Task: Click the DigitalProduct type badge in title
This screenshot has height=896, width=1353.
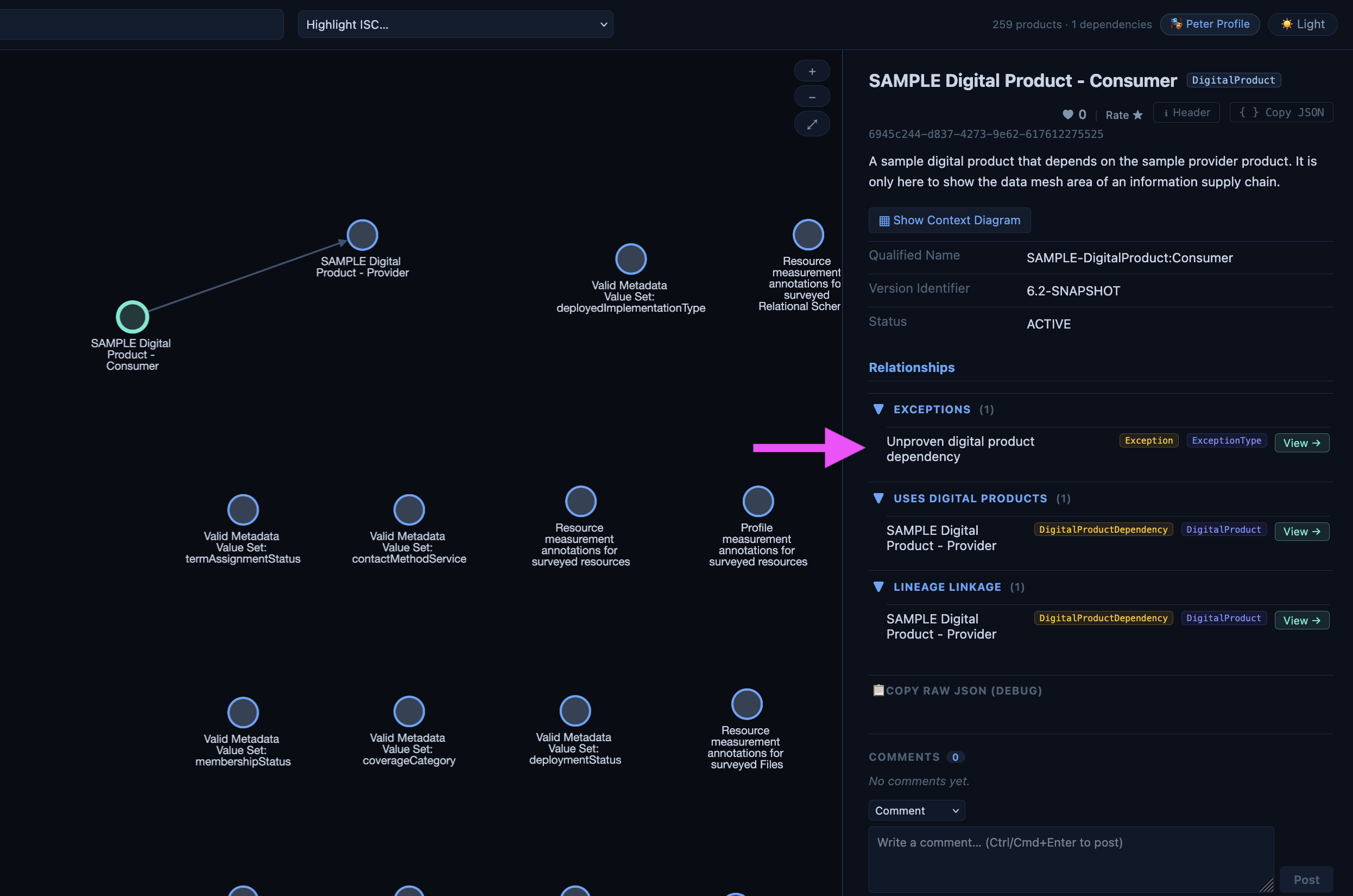Action: click(x=1233, y=80)
